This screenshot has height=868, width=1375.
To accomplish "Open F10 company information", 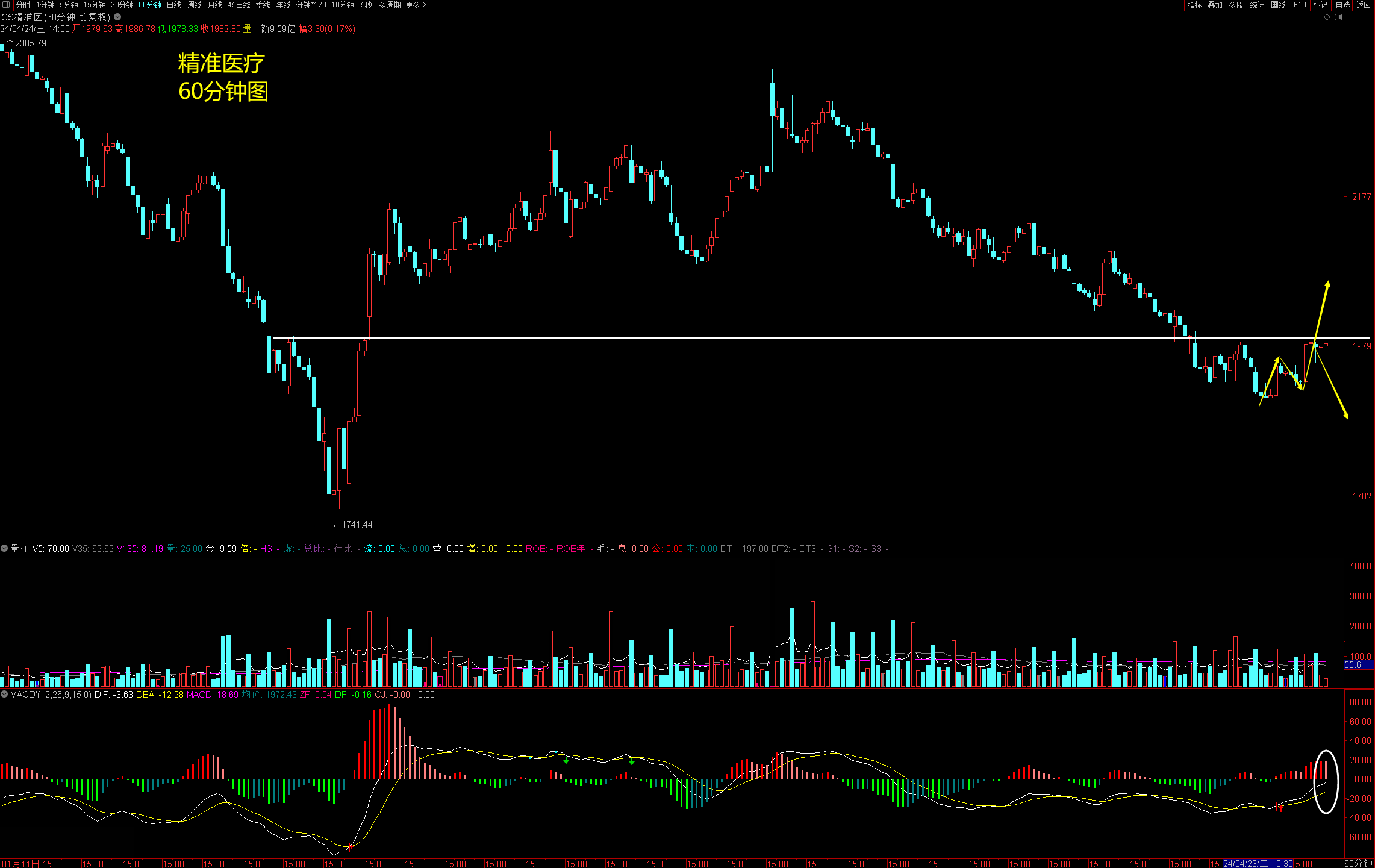I will tap(1300, 5).
